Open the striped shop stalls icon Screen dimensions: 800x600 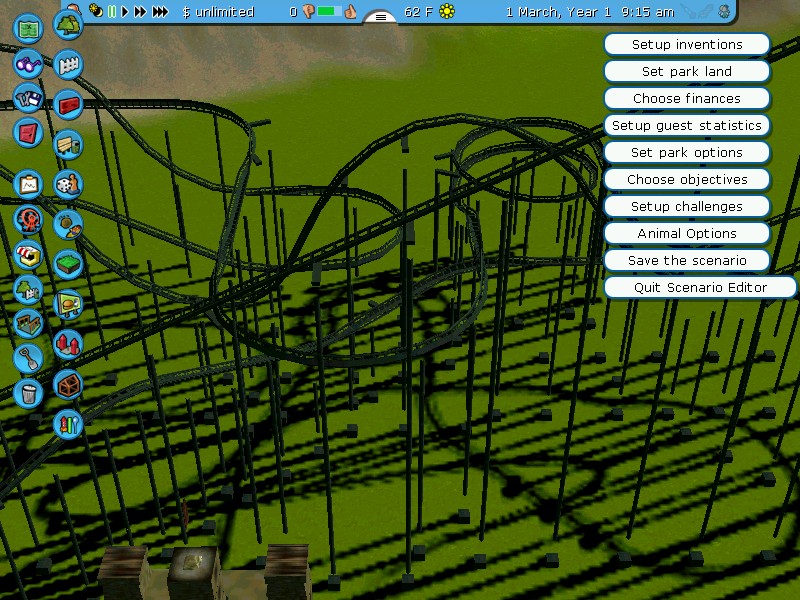point(28,254)
